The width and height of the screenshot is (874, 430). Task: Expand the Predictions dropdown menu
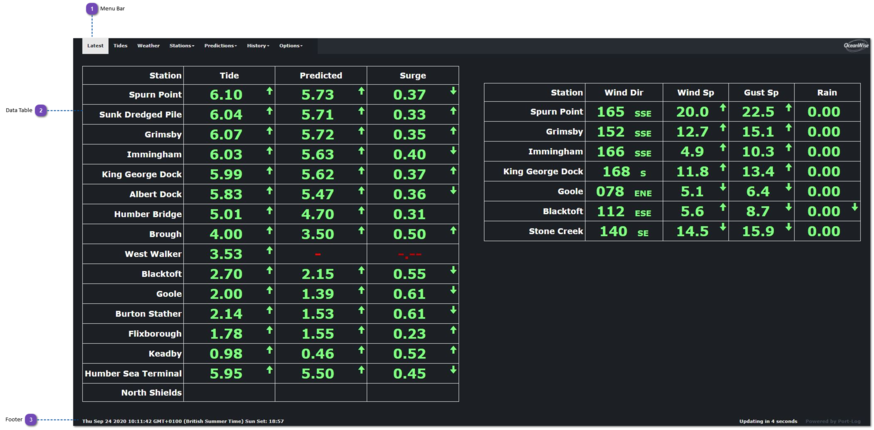220,46
